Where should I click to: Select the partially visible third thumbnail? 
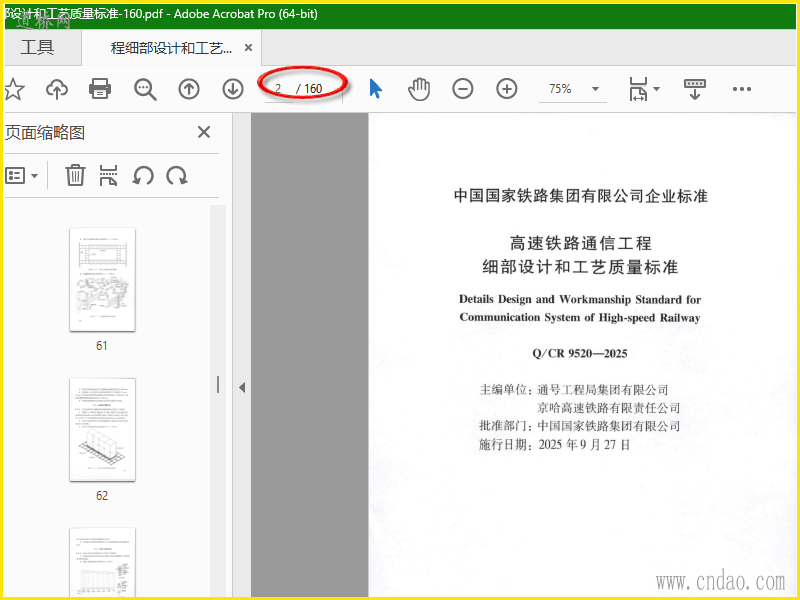point(103,563)
